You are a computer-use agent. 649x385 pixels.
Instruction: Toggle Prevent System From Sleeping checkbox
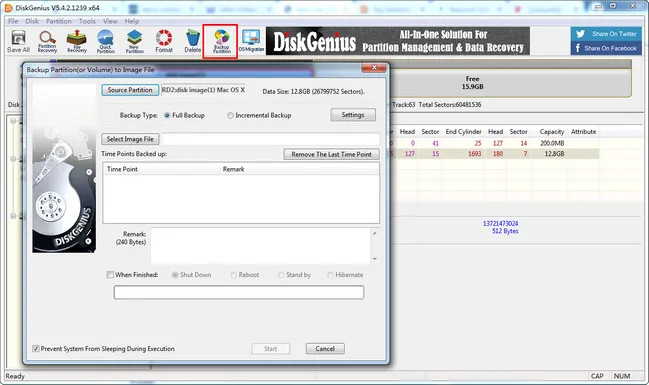point(36,349)
